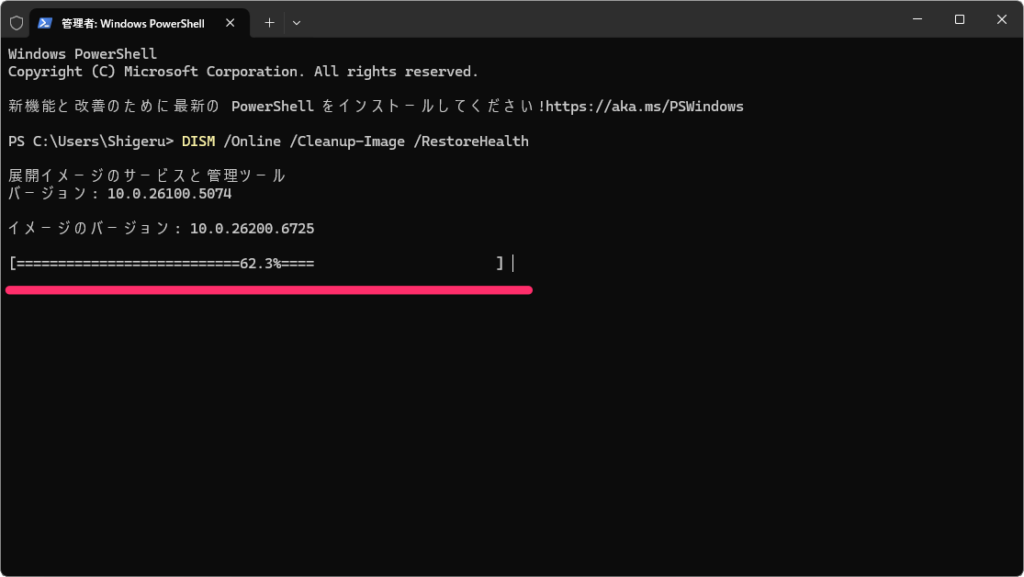Click the image version number 10.0.26200.6725
This screenshot has width=1024, height=577.
coord(252,229)
